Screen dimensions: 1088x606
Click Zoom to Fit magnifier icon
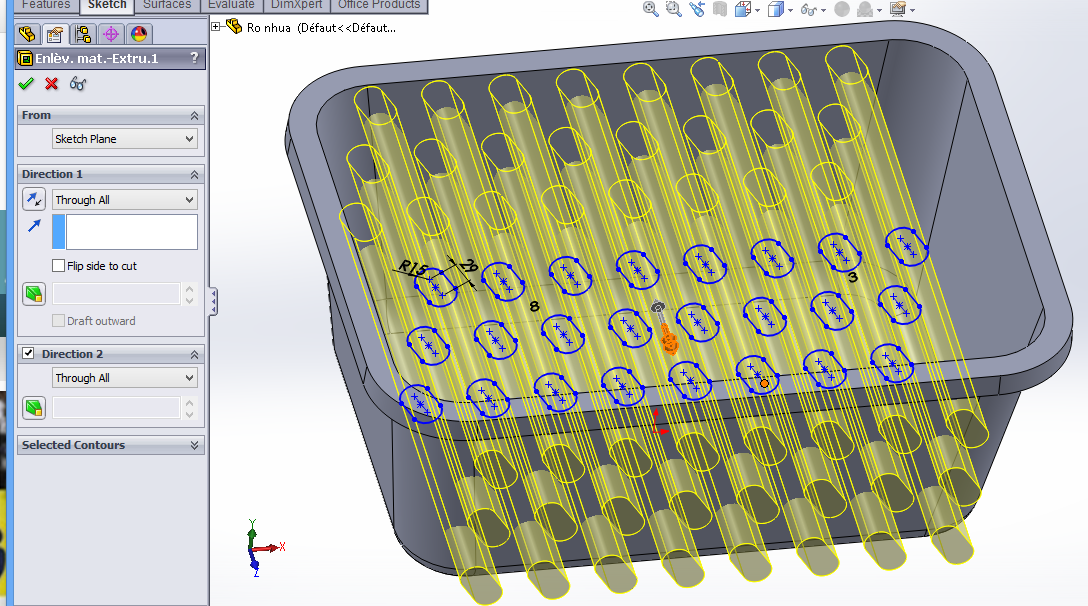coord(651,9)
